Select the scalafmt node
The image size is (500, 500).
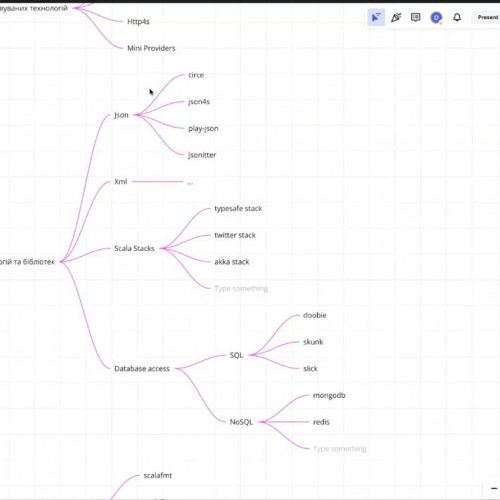pyautogui.click(x=158, y=475)
